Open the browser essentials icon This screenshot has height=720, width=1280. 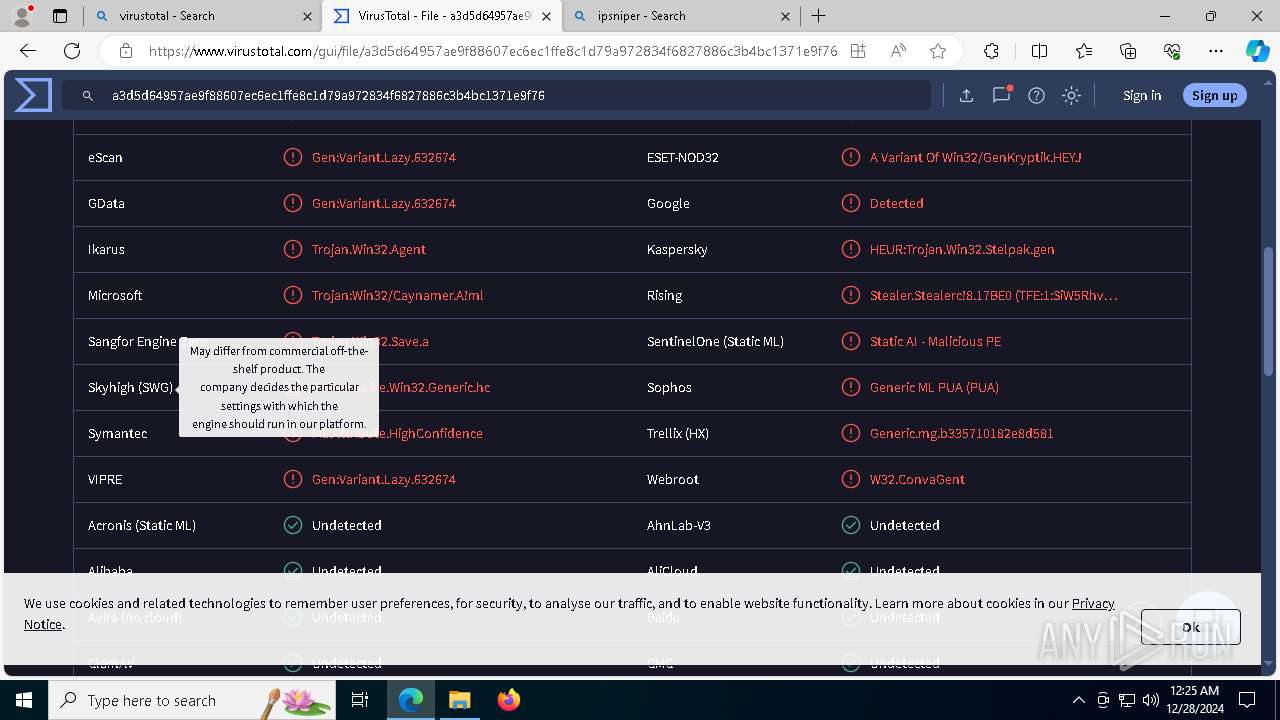[1172, 51]
